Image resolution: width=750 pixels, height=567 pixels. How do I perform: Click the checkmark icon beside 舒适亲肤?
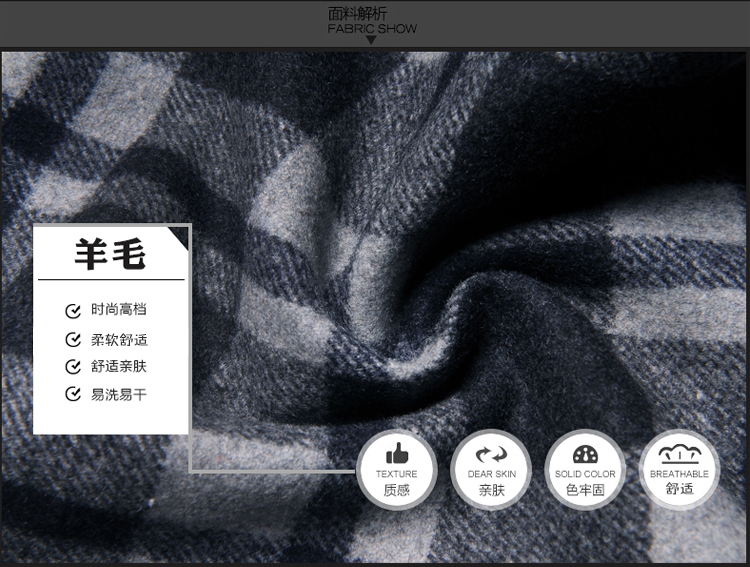pos(73,367)
